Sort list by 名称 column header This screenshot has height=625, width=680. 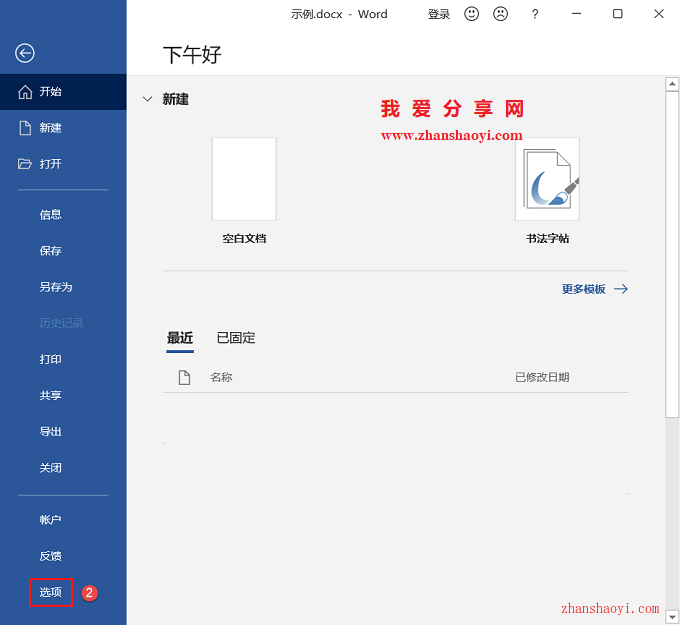click(221, 377)
